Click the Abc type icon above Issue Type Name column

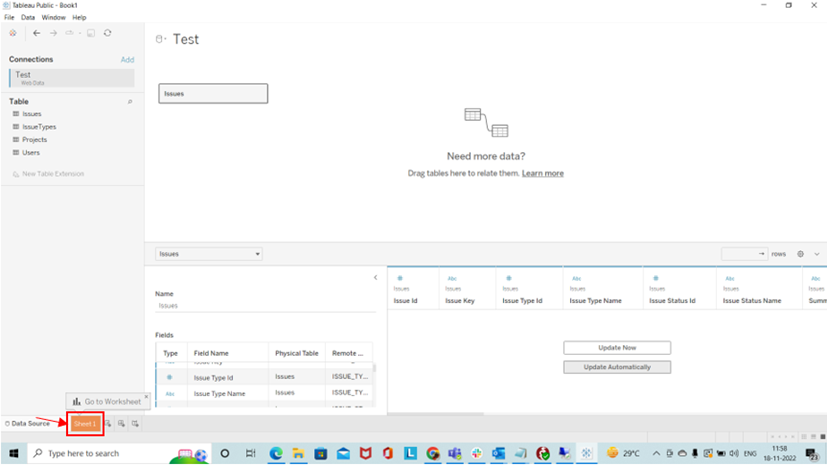576,278
